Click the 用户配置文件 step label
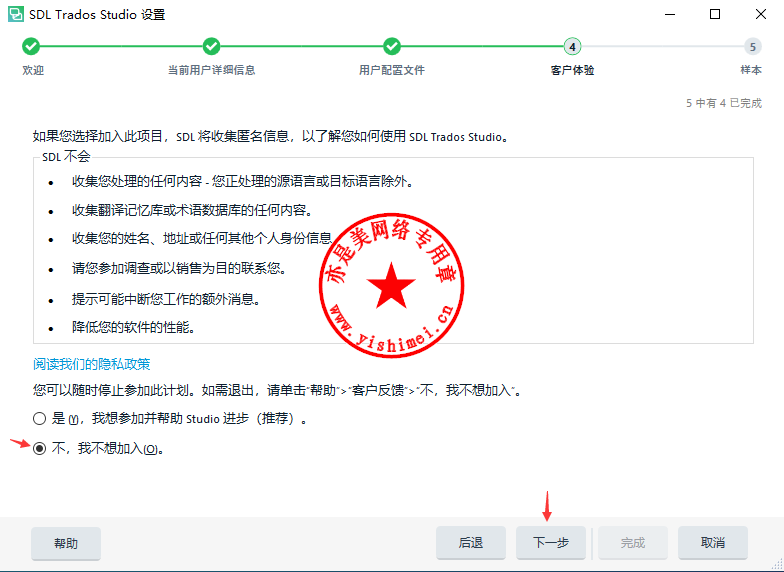 392,70
